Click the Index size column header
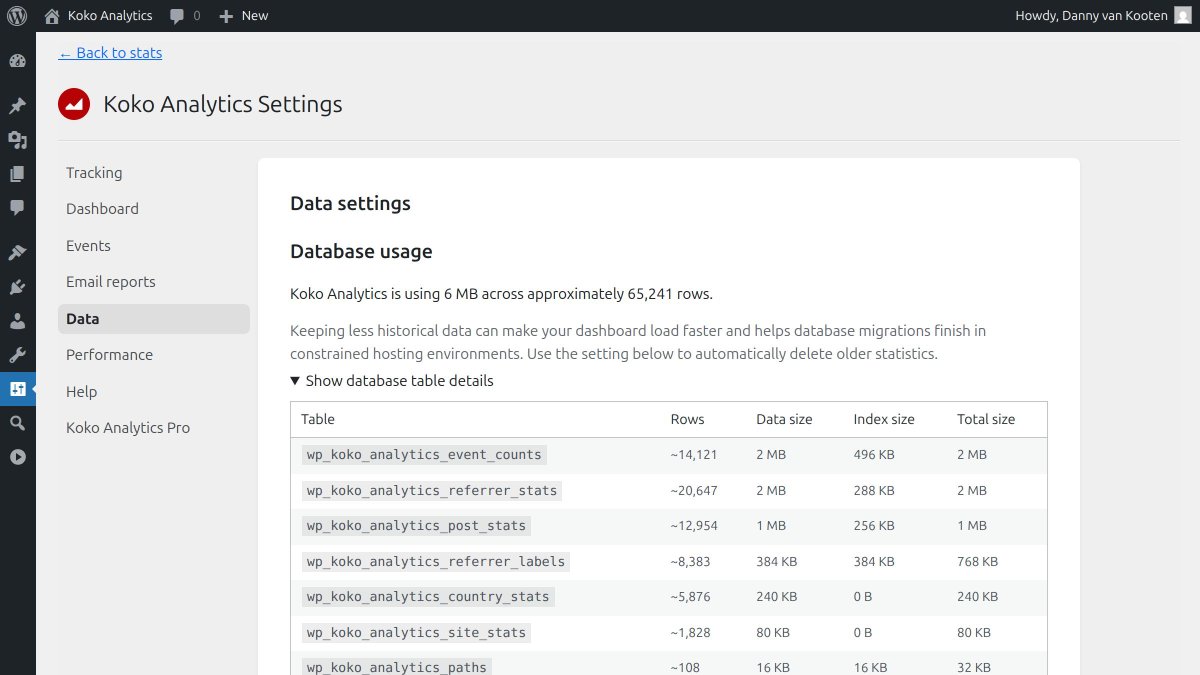The image size is (1200, 675). click(x=884, y=420)
